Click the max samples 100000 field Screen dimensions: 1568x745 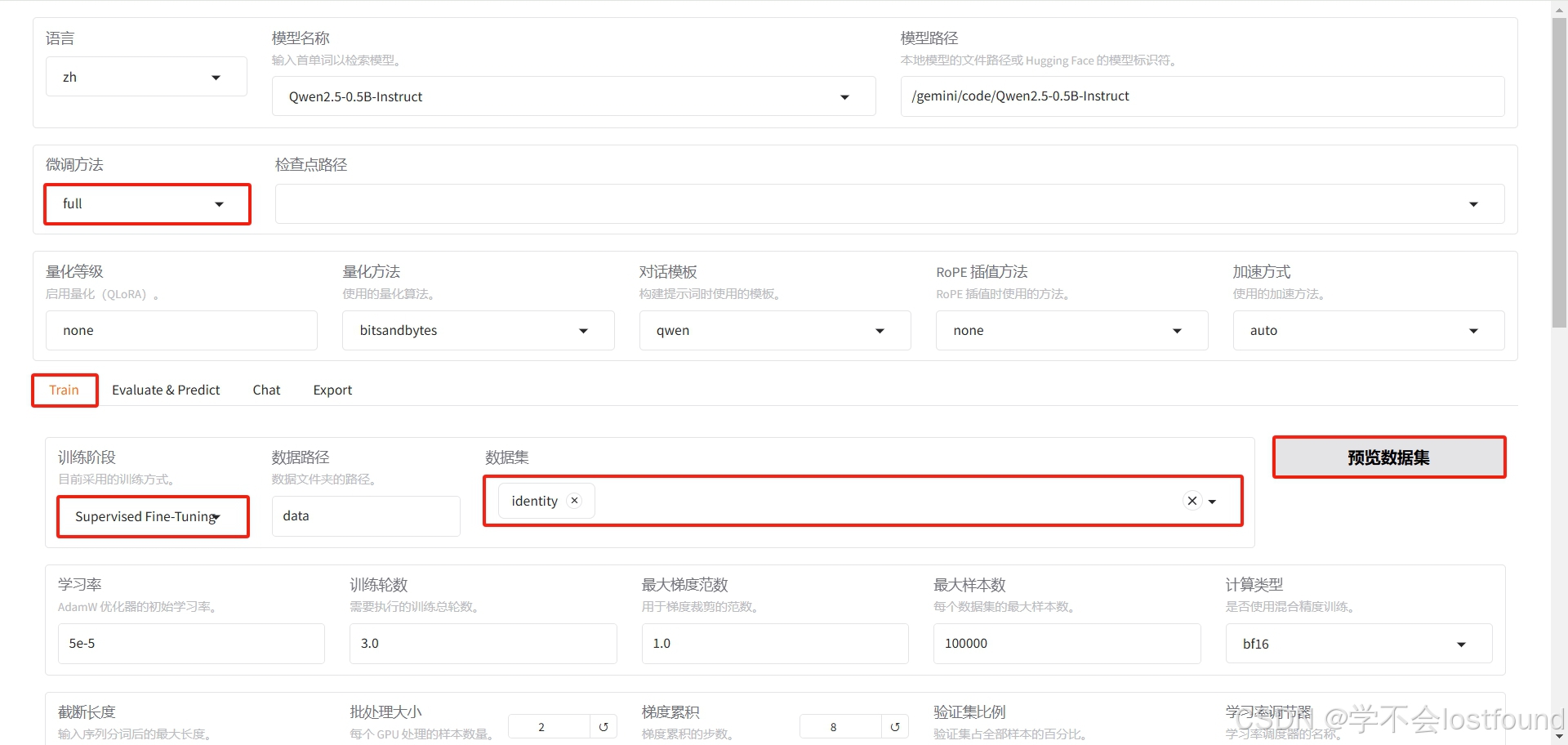point(1067,644)
